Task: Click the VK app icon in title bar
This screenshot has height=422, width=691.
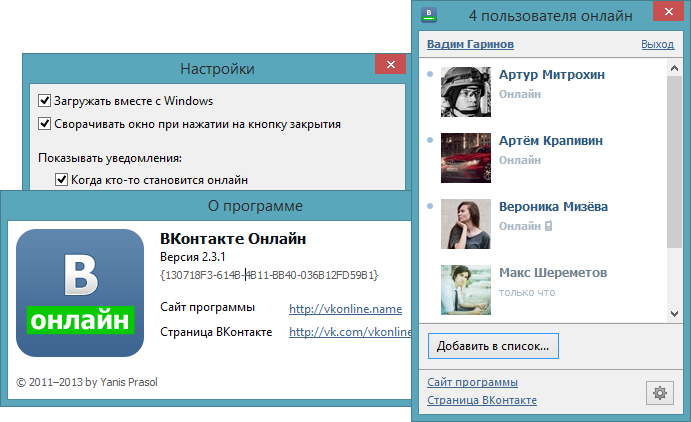Action: coord(429,15)
